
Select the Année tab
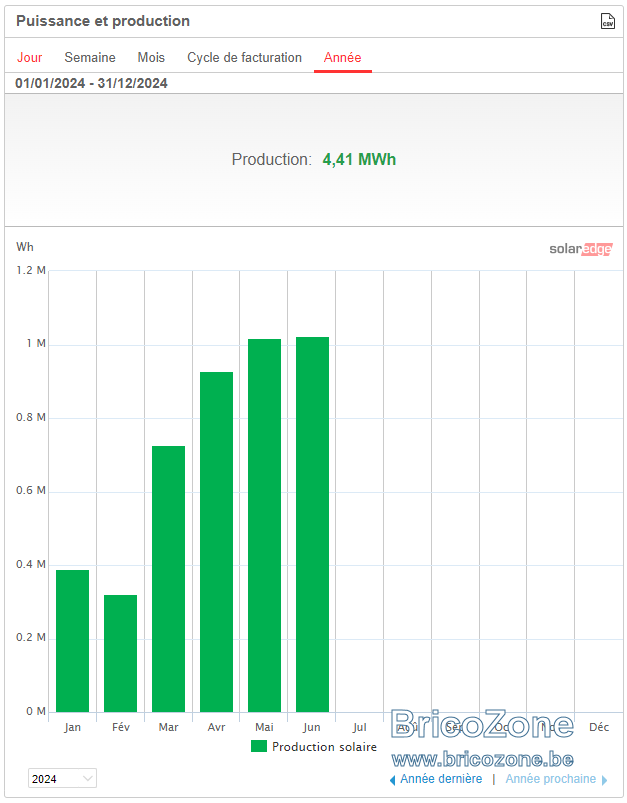(x=342, y=57)
